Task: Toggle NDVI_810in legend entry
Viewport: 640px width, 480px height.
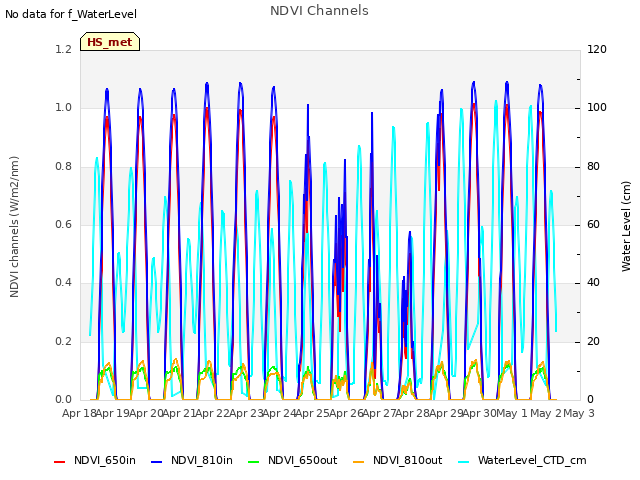Action: (x=192, y=460)
